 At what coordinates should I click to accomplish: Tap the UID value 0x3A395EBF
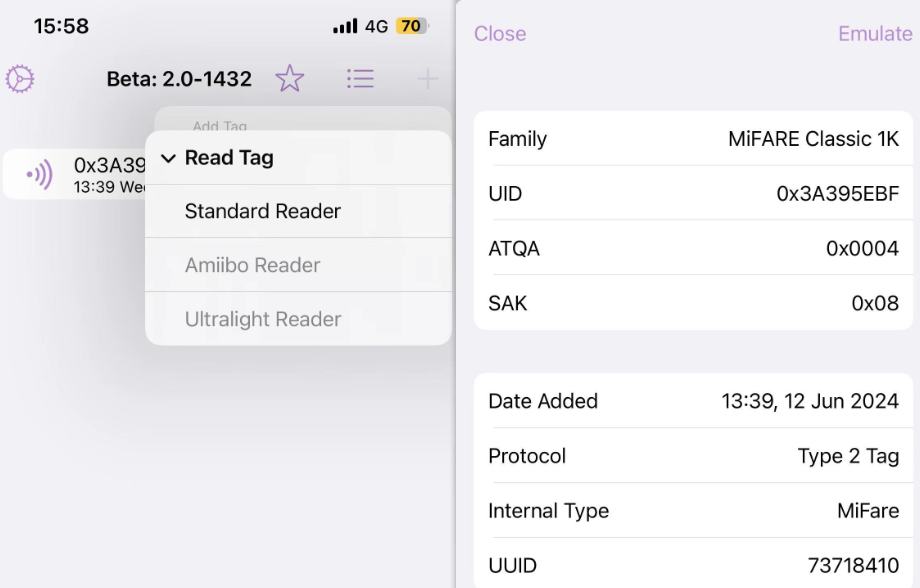[837, 194]
